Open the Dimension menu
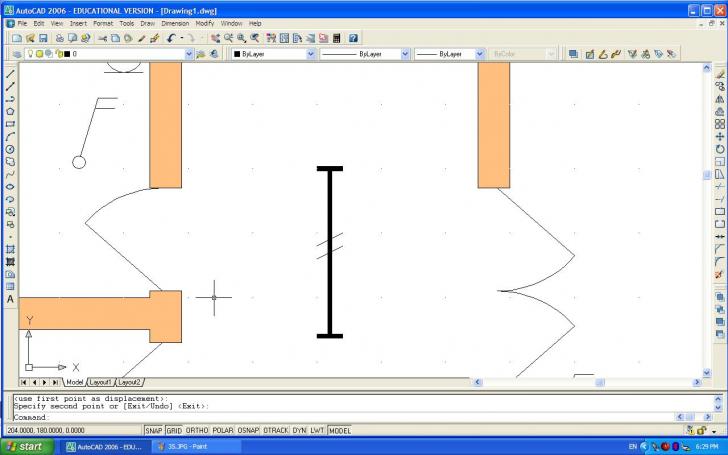728x455 pixels. [175, 23]
